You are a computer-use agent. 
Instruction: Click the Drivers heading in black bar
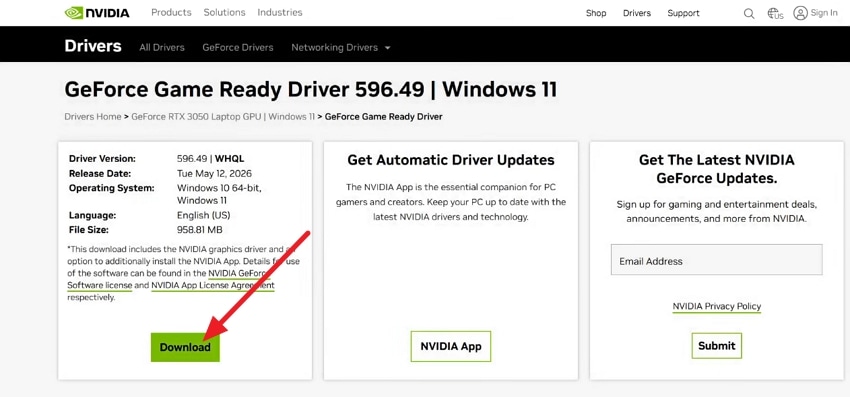[x=93, y=46]
